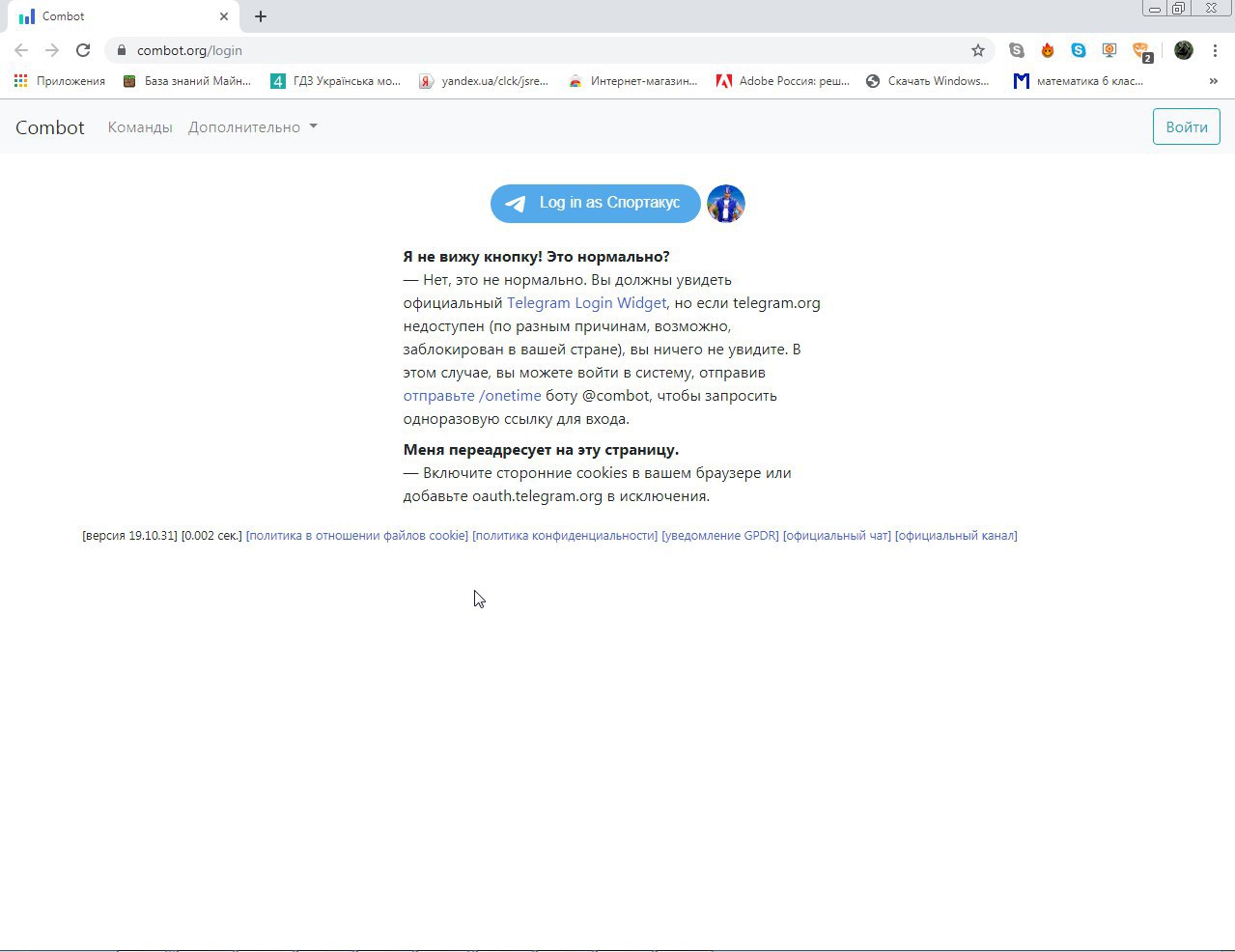Screen dimensions: 1235x952
Task: Open the Telegram Login Widget link
Action: click(x=587, y=303)
